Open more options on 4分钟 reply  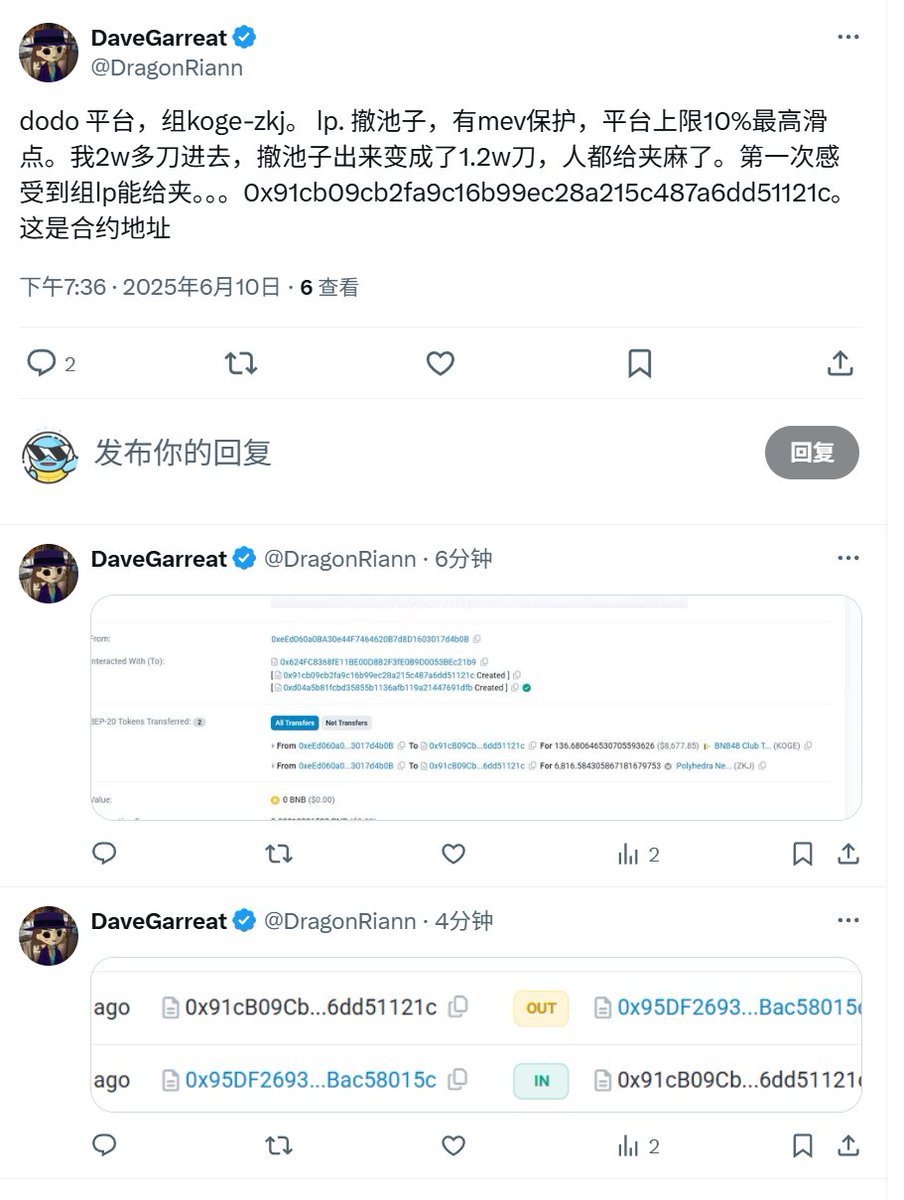pyautogui.click(x=847, y=920)
